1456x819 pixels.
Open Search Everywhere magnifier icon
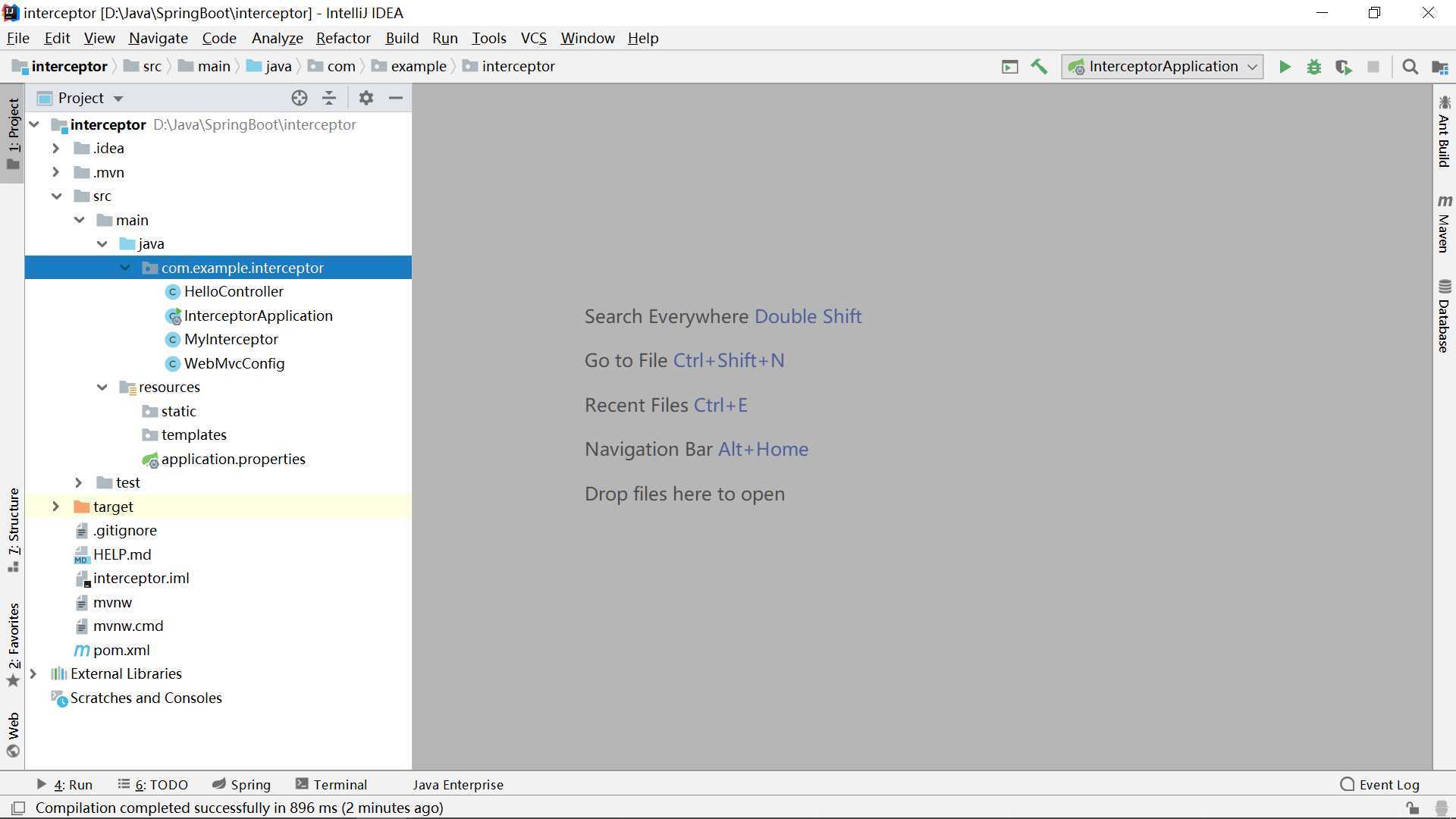coord(1410,67)
